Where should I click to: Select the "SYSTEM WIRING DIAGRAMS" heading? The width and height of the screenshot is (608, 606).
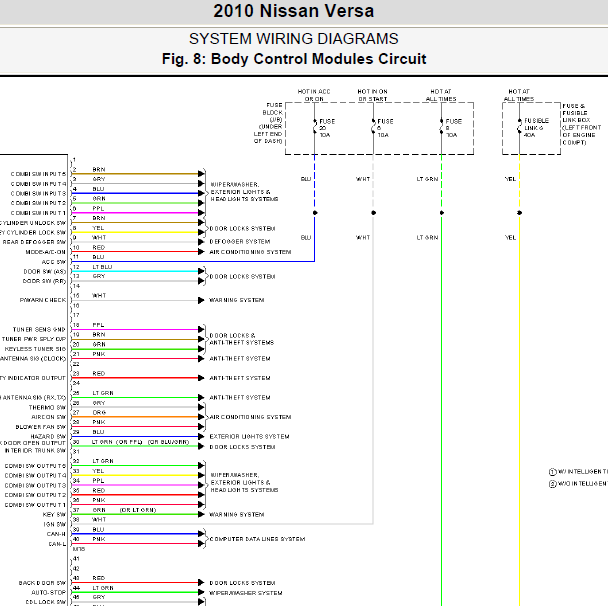(x=294, y=39)
